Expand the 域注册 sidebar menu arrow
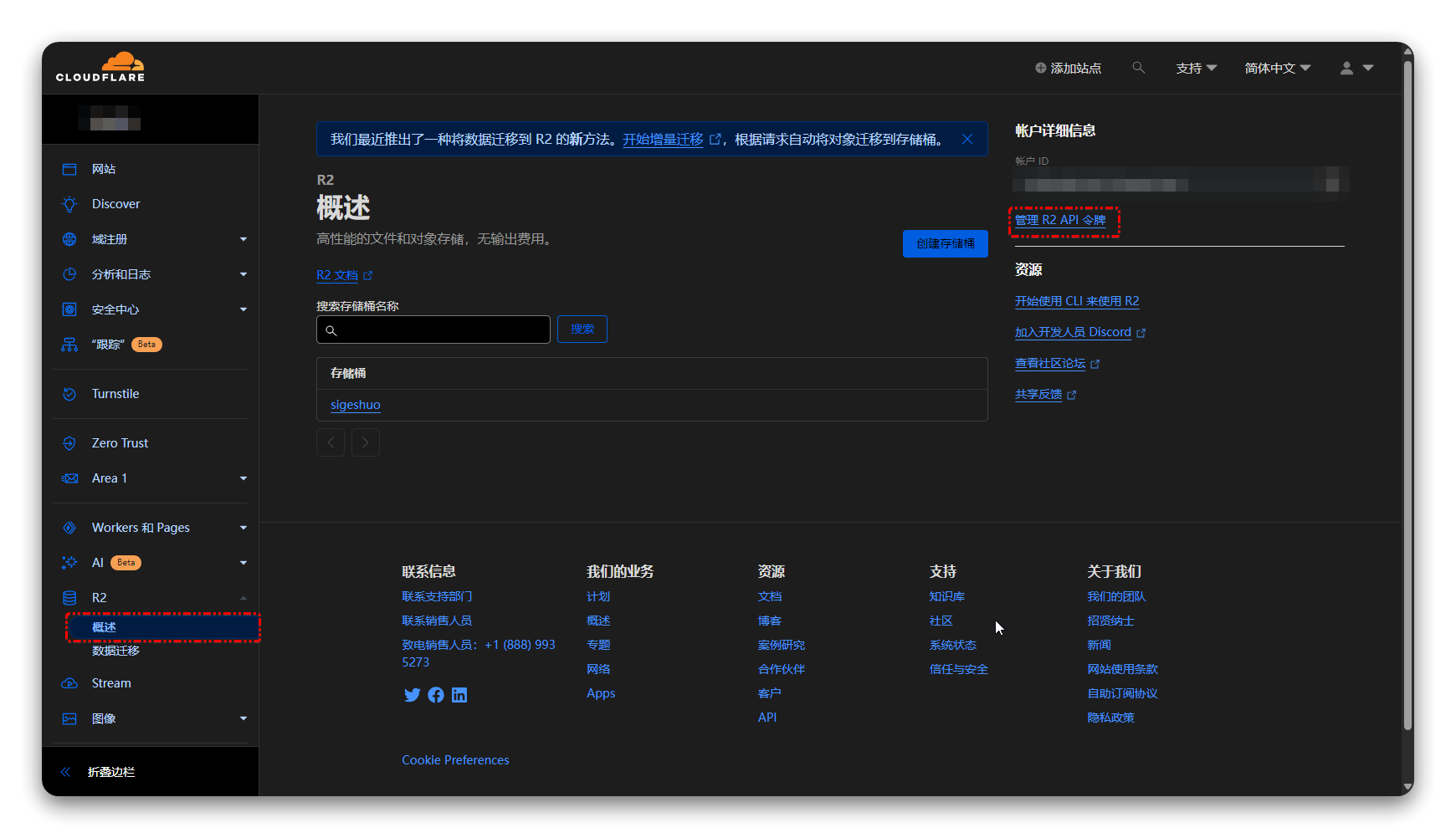 point(244,239)
